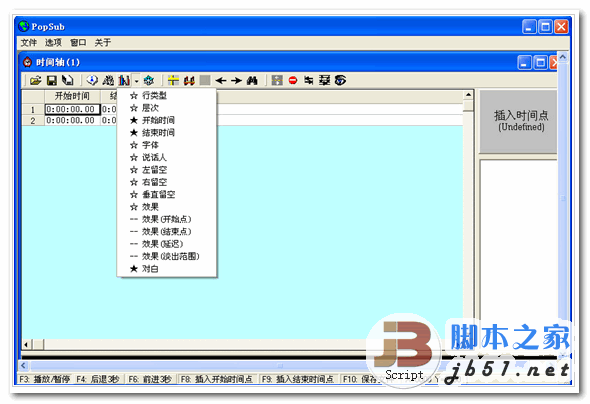Click the colored columns toolbar icon
Image resolution: width=590 pixels, height=404 pixels.
click(124, 80)
